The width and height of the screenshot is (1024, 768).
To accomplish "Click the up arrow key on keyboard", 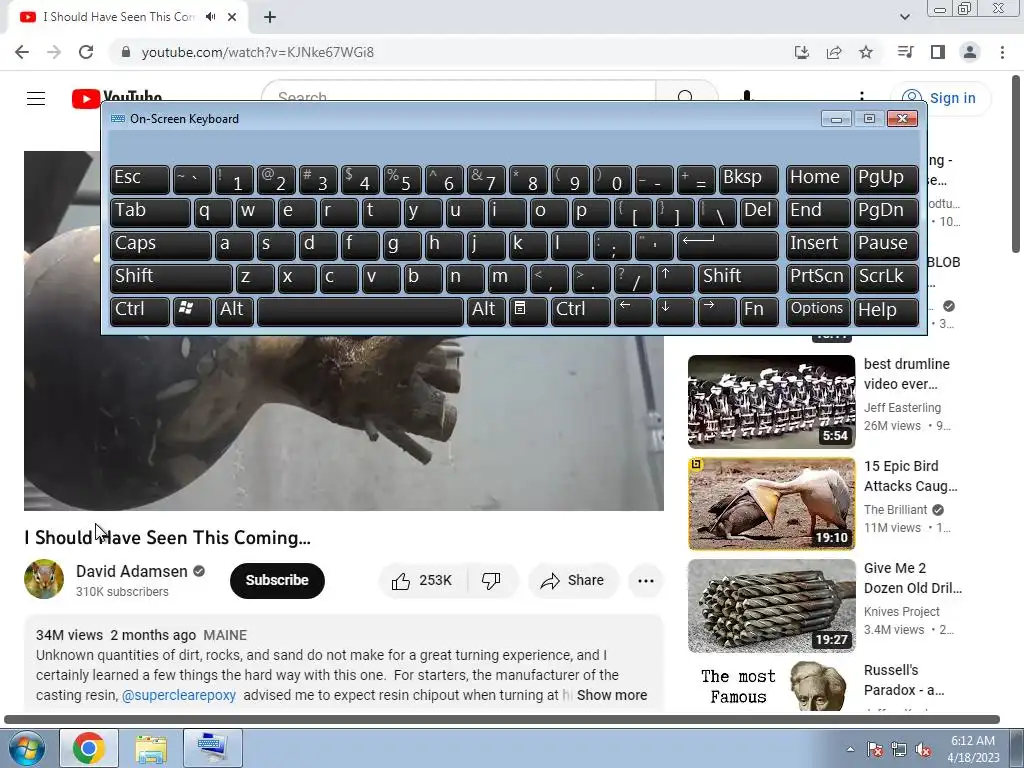I will click(x=675, y=278).
